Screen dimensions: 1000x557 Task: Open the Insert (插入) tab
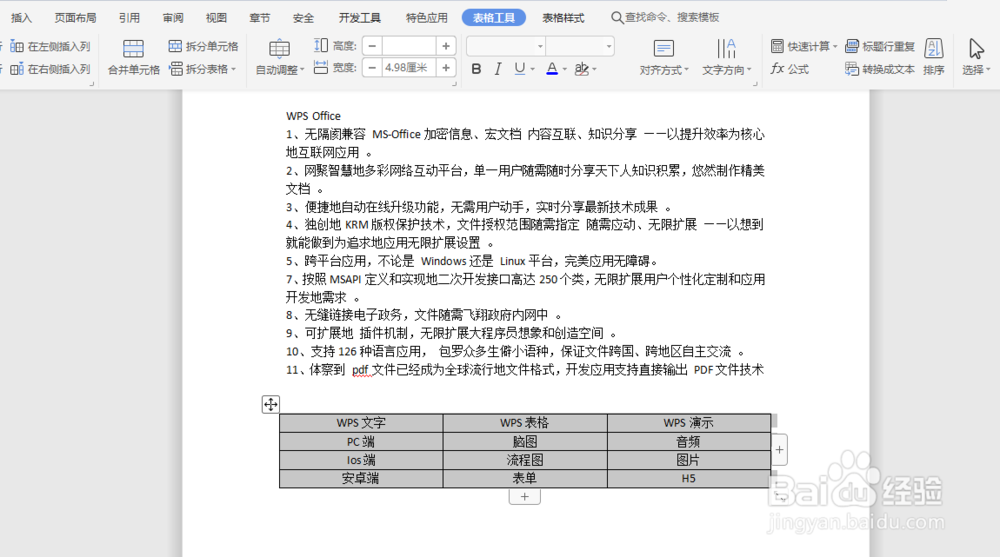pos(22,18)
